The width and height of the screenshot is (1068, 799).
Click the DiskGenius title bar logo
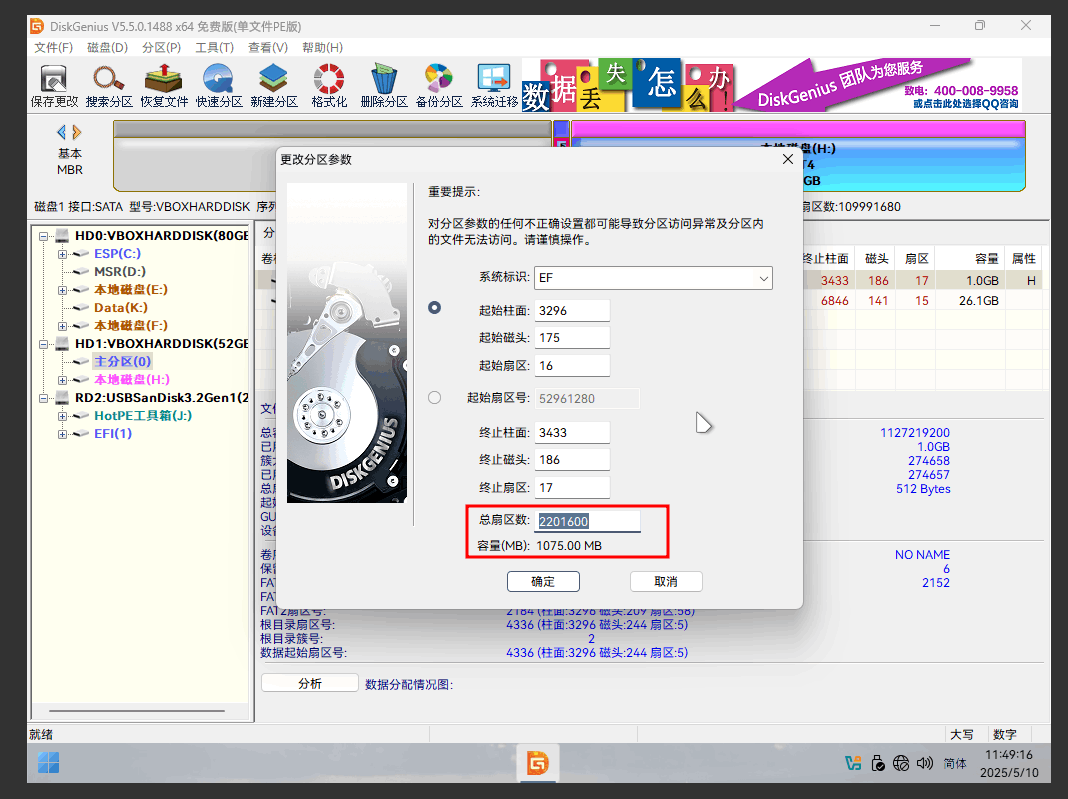pyautogui.click(x=37, y=26)
